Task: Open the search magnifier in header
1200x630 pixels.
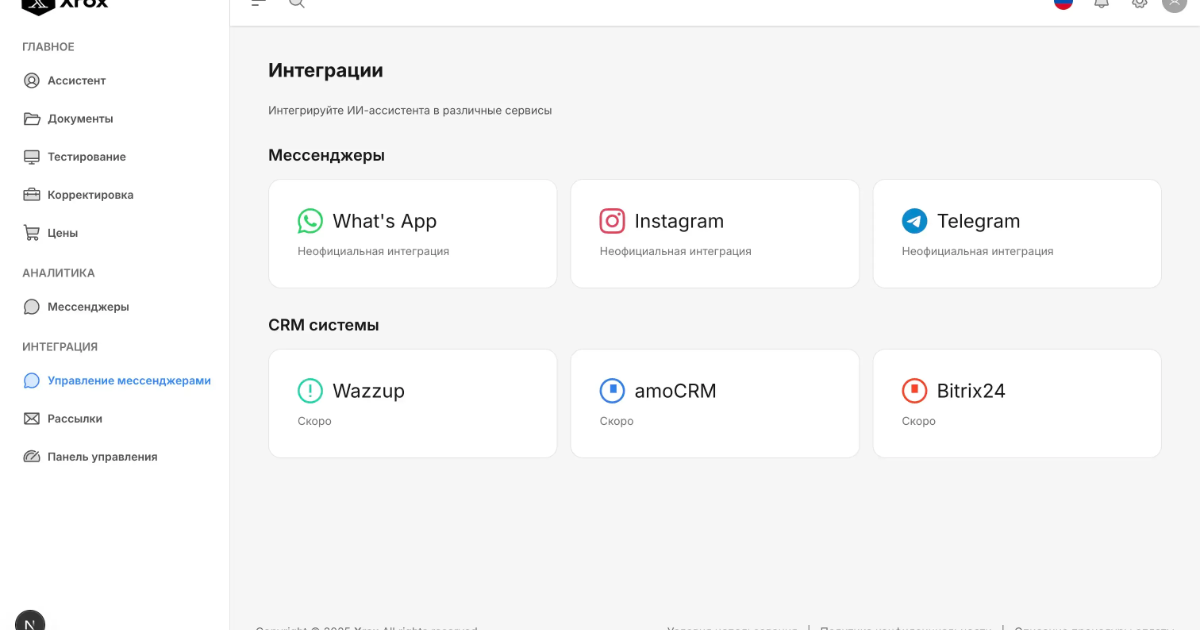Action: pyautogui.click(x=296, y=3)
